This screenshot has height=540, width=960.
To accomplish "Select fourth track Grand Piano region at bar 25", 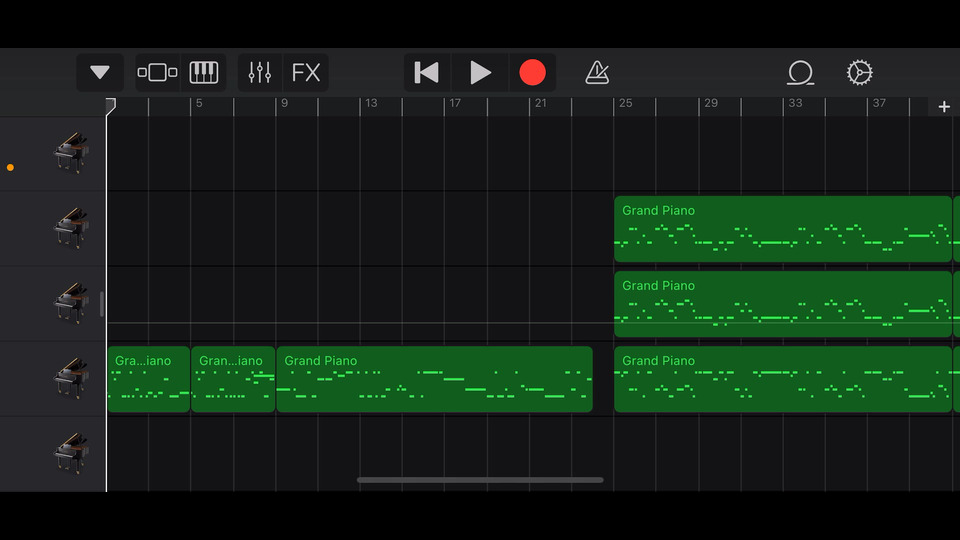I will coord(783,380).
